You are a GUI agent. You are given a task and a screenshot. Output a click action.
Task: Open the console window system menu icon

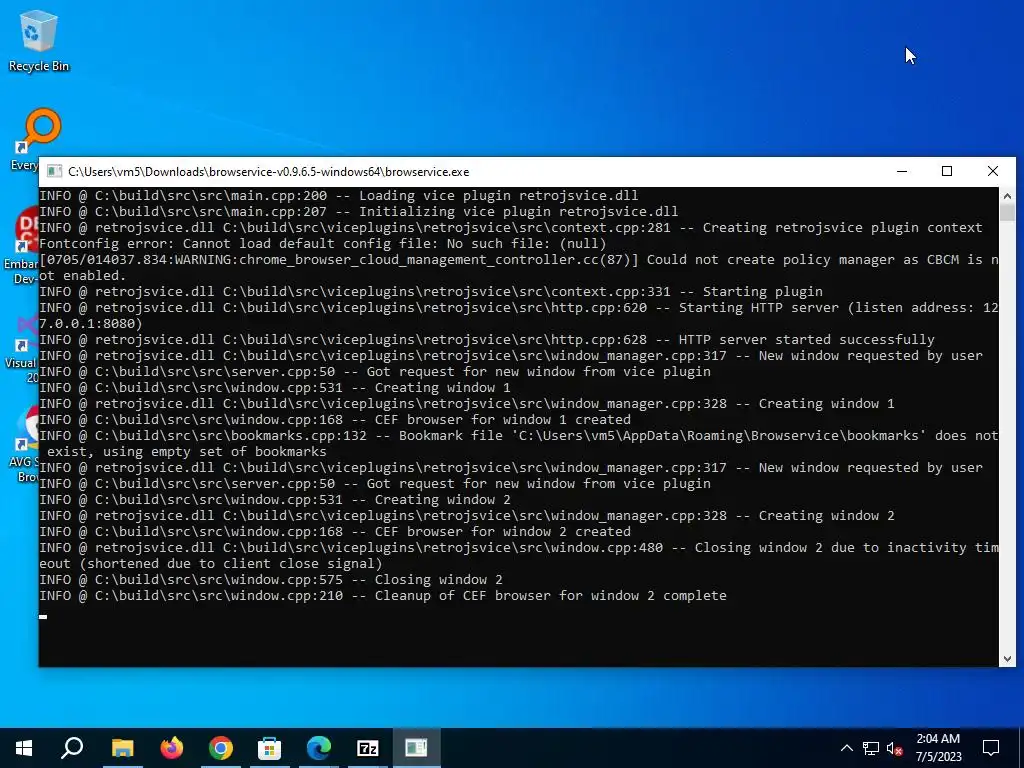point(54,172)
